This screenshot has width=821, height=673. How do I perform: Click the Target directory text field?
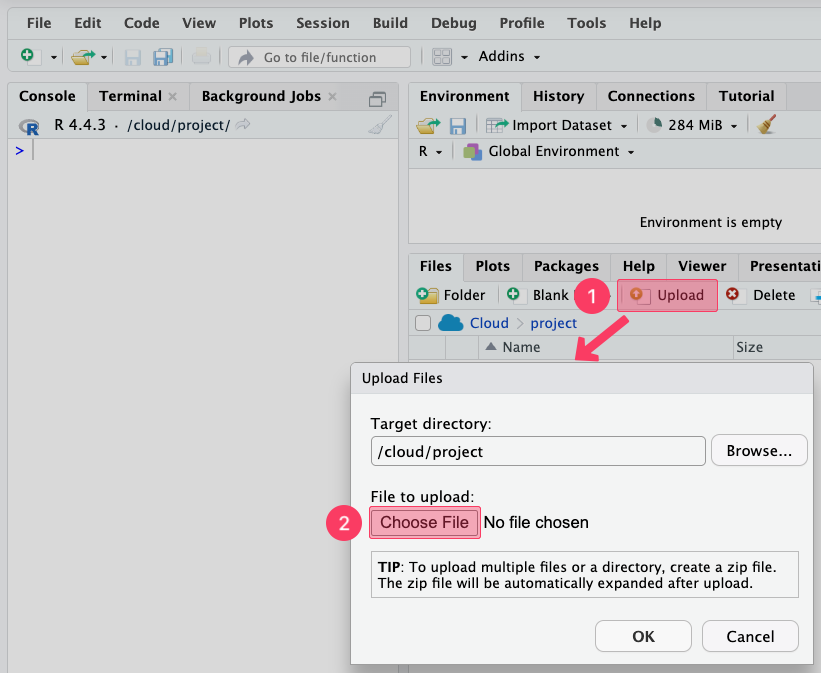click(x=538, y=451)
